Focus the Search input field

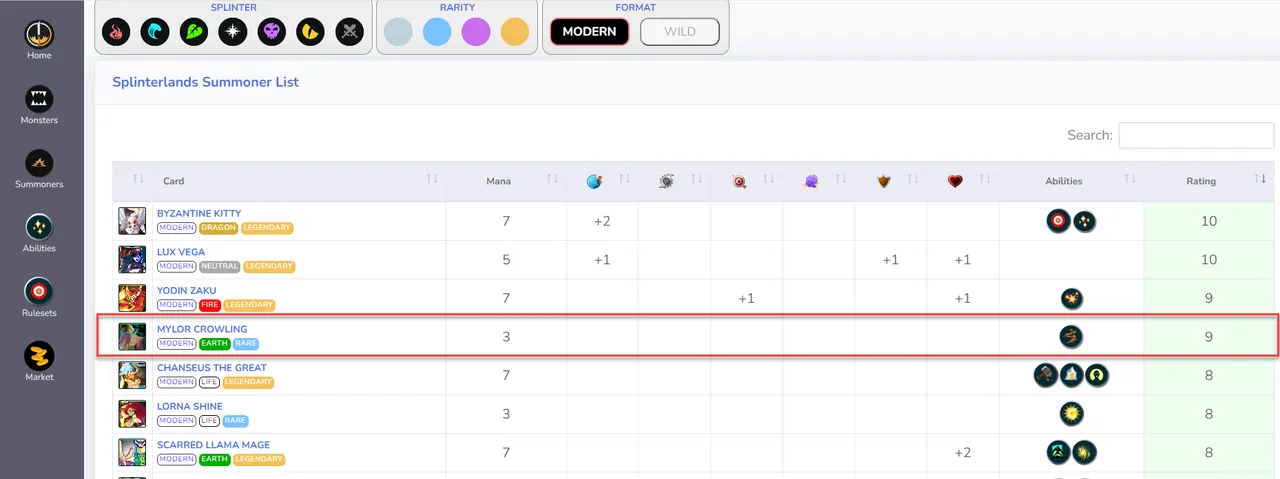(x=1196, y=135)
